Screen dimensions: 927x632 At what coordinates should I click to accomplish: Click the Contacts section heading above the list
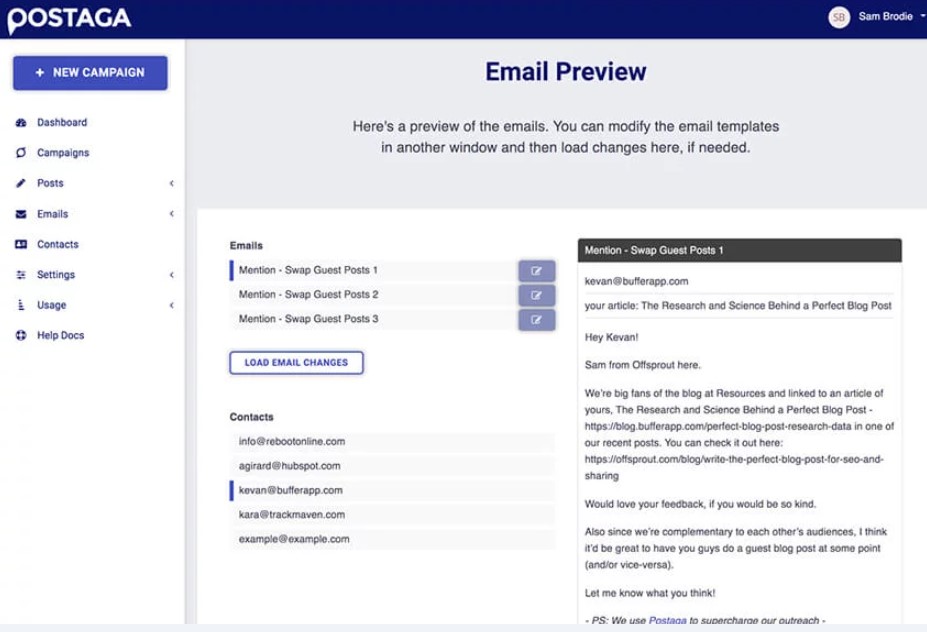click(251, 417)
